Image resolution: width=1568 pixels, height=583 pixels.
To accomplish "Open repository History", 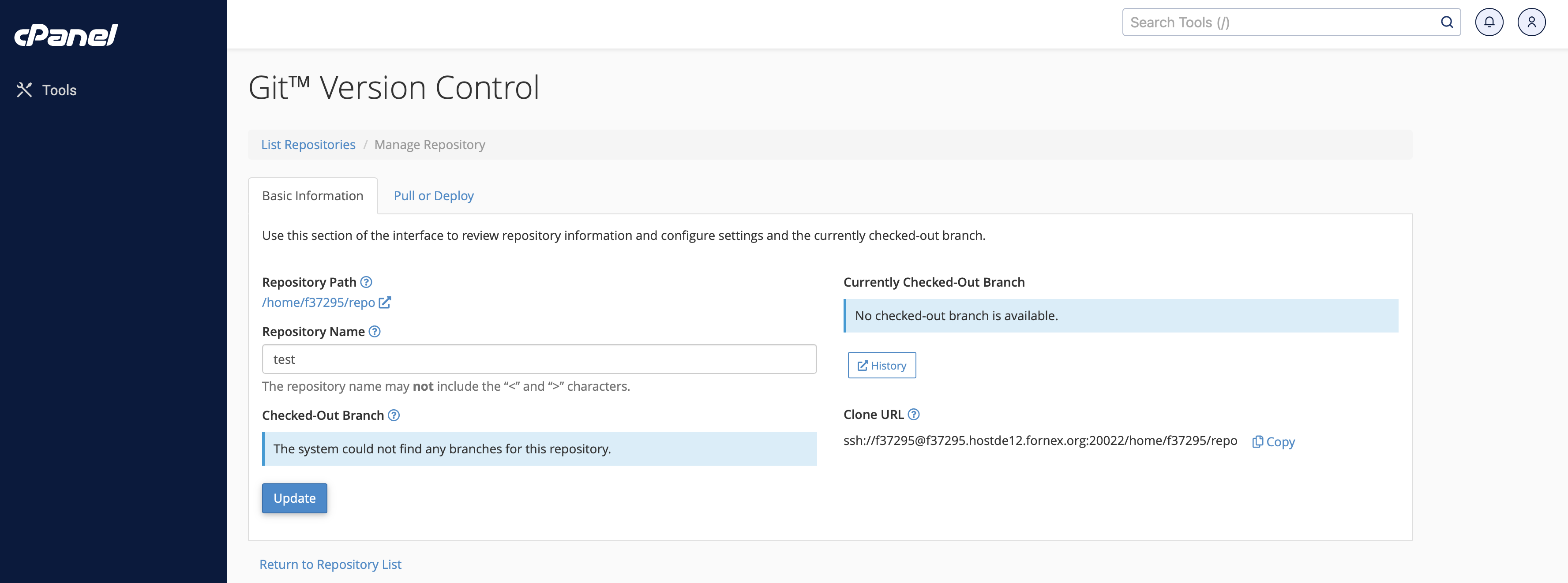I will tap(882, 366).
